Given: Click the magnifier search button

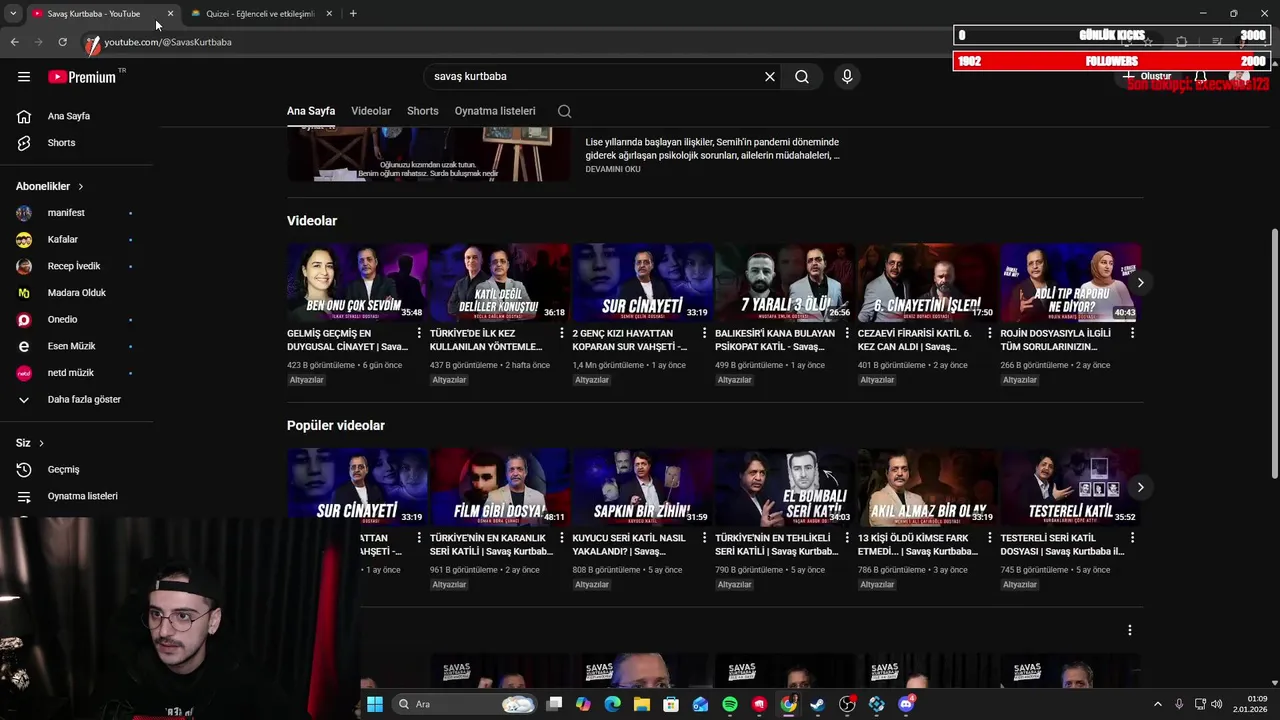Looking at the screenshot, I should pyautogui.click(x=802, y=77).
